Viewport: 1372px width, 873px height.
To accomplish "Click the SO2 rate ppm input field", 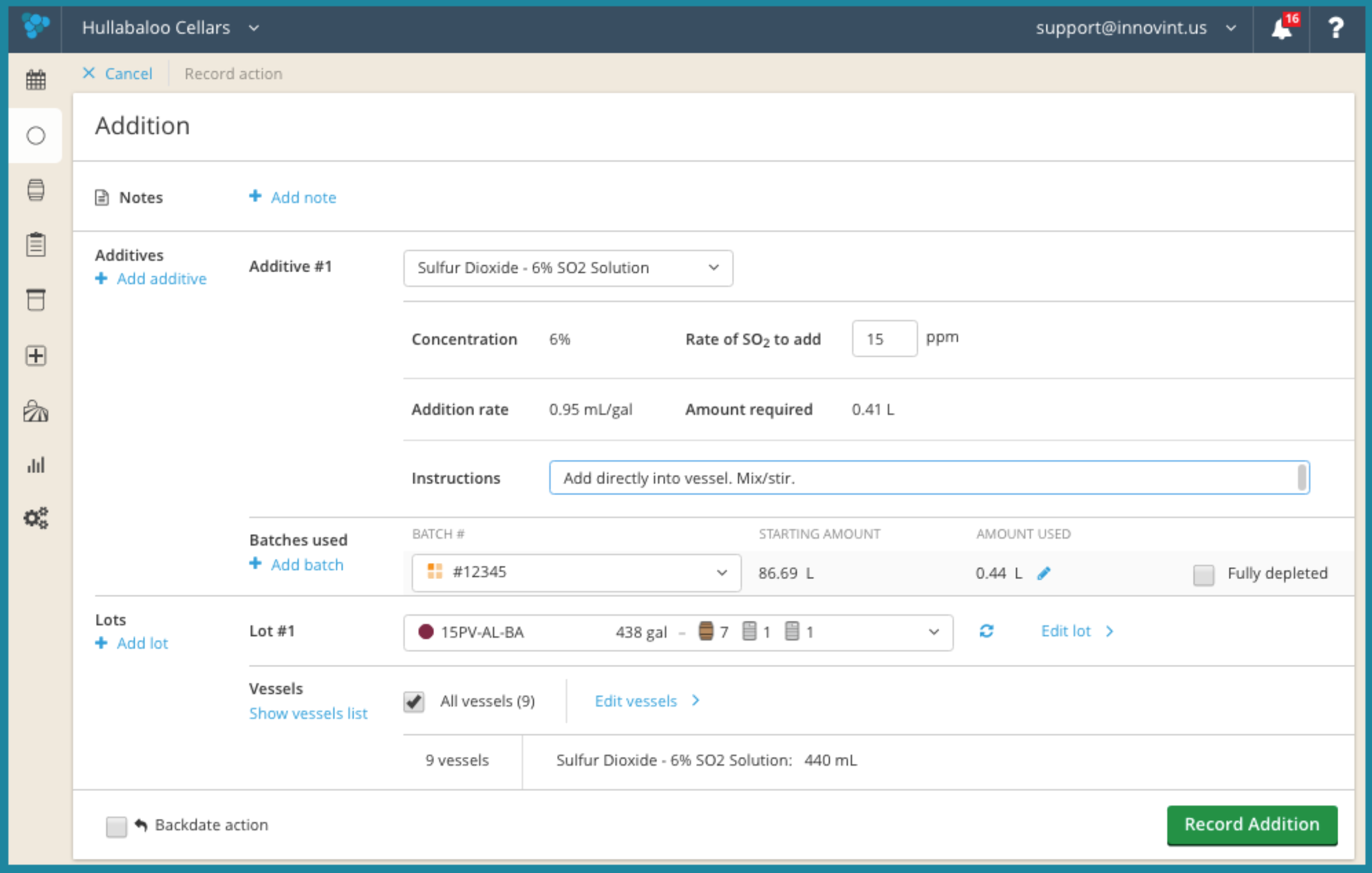I will click(884, 339).
